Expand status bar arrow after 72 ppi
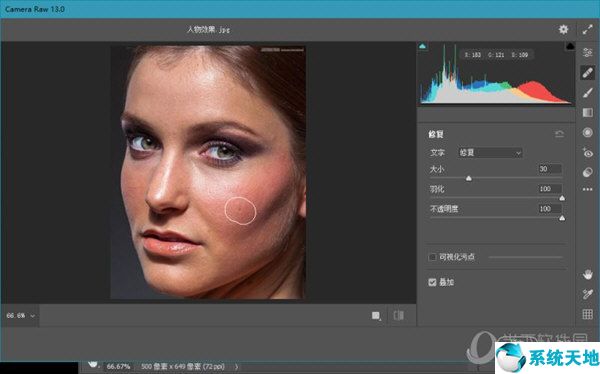The height and width of the screenshot is (374, 600). click(x=236, y=367)
